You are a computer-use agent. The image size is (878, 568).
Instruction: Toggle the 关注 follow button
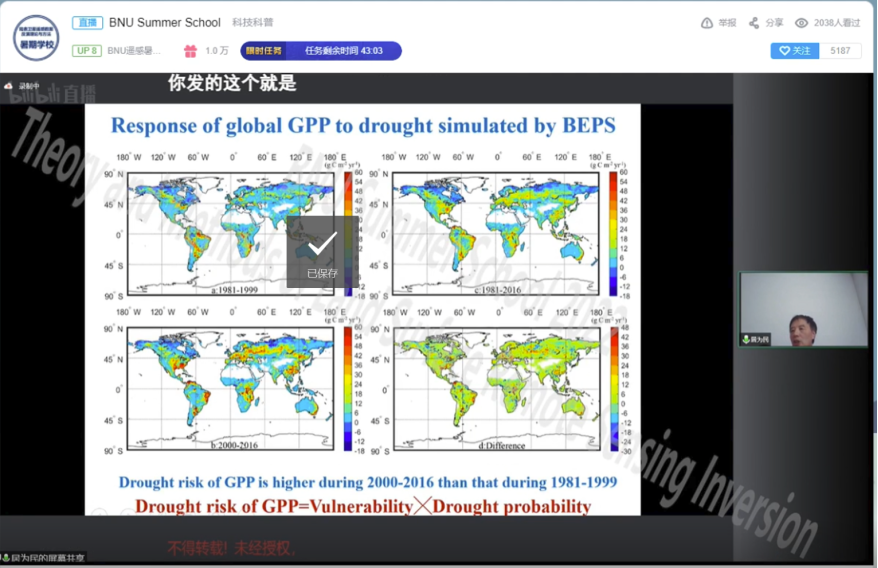[x=794, y=51]
